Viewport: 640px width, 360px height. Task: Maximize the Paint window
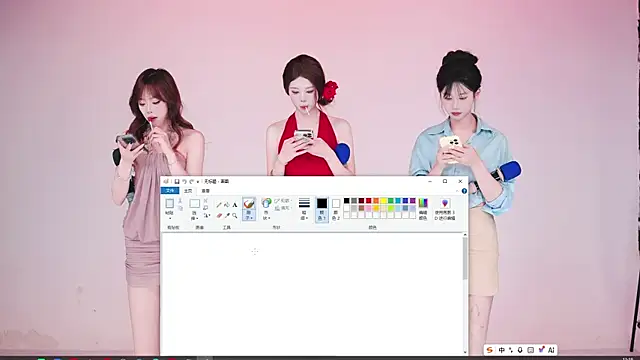point(445,181)
